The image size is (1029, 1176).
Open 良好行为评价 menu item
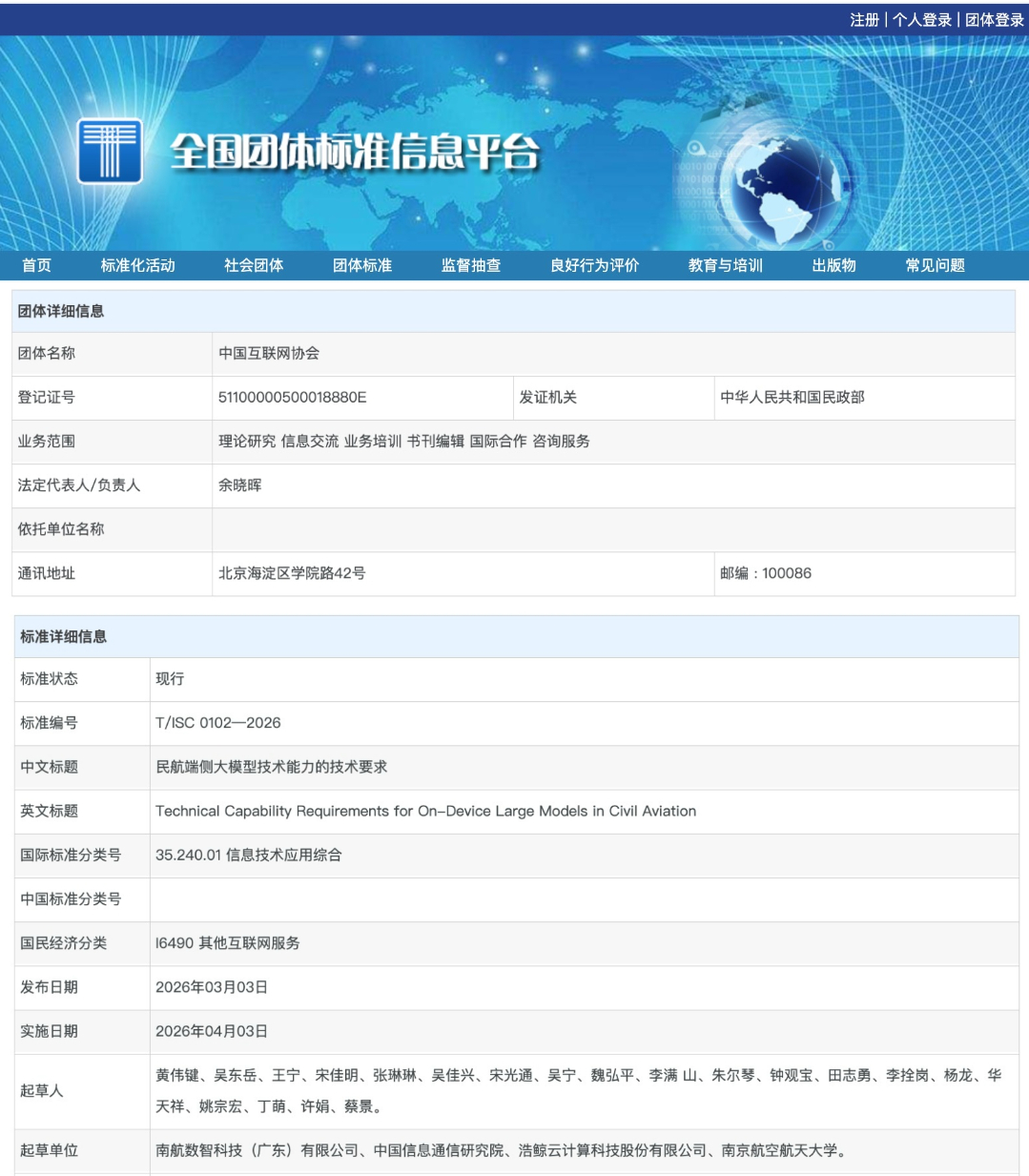[x=594, y=265]
